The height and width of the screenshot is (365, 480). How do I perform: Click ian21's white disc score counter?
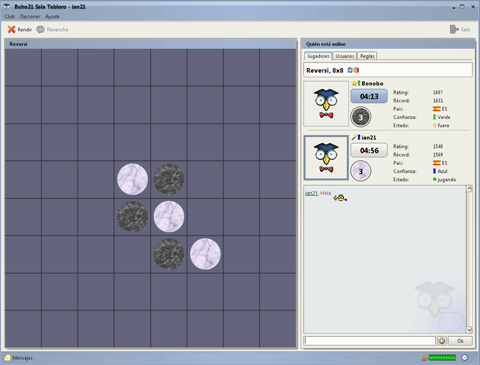click(x=361, y=171)
